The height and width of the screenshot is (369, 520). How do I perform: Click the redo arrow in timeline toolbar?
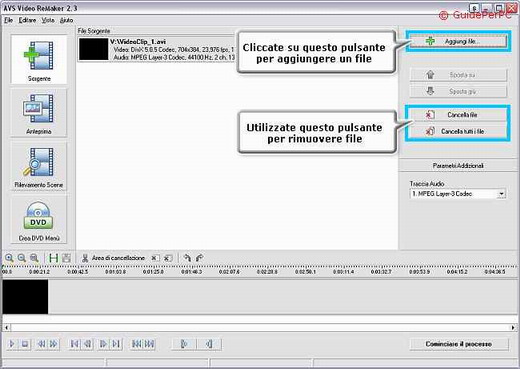pyautogui.click(x=199, y=258)
